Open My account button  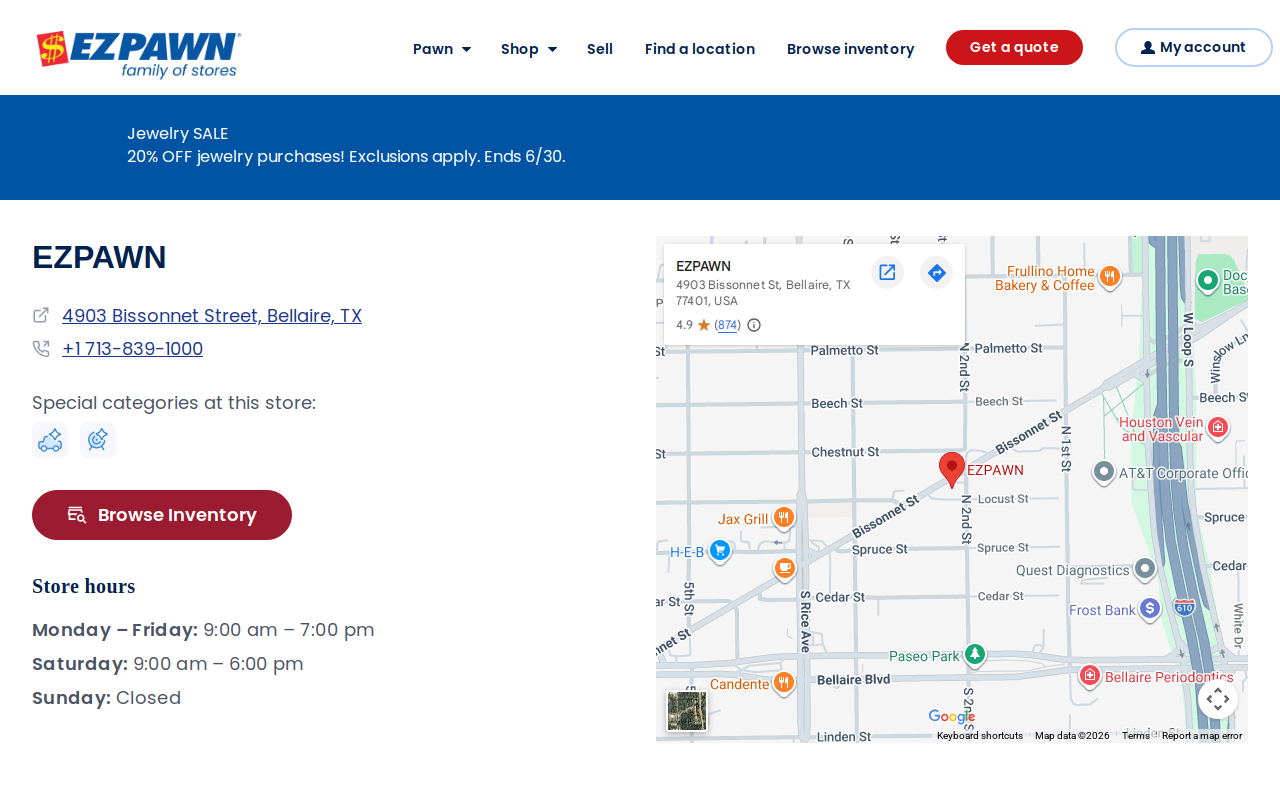pyautogui.click(x=1193, y=47)
